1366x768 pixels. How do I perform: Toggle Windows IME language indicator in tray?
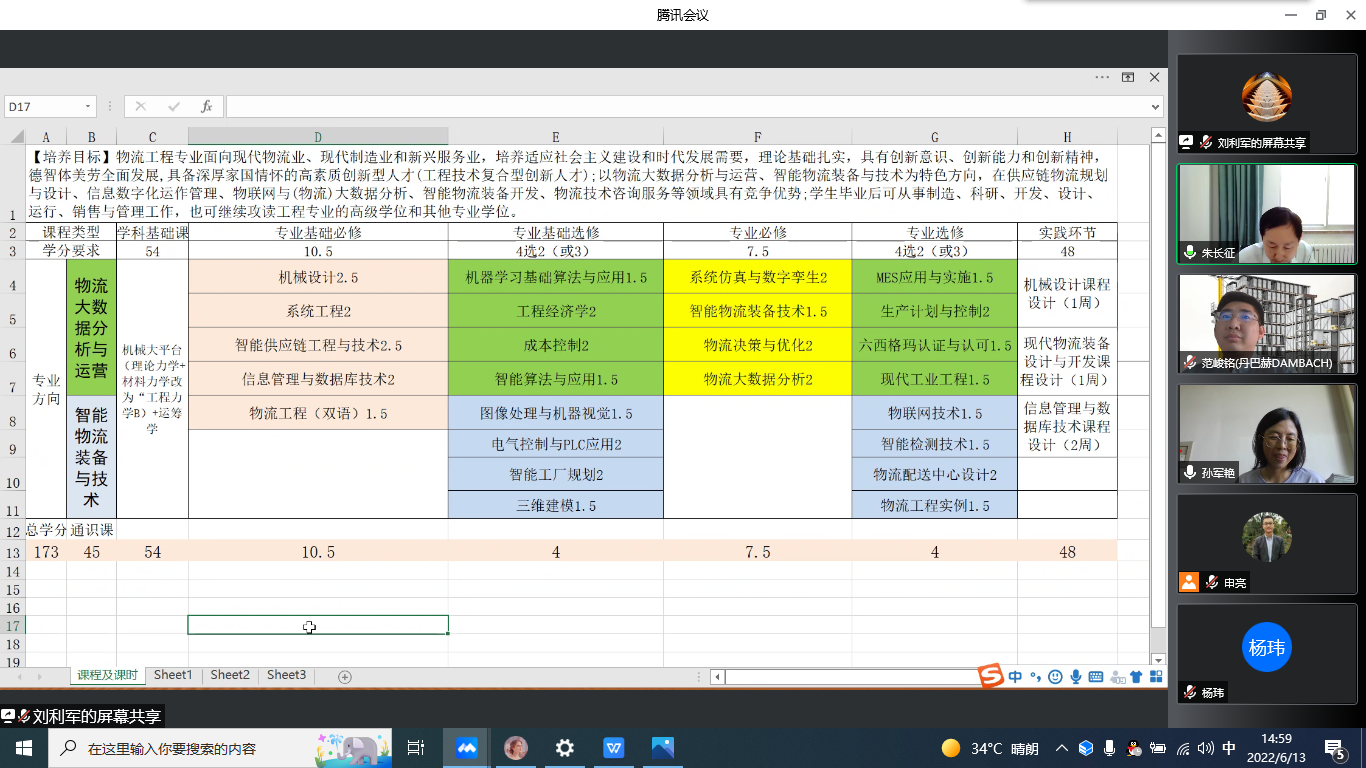tap(1229, 748)
